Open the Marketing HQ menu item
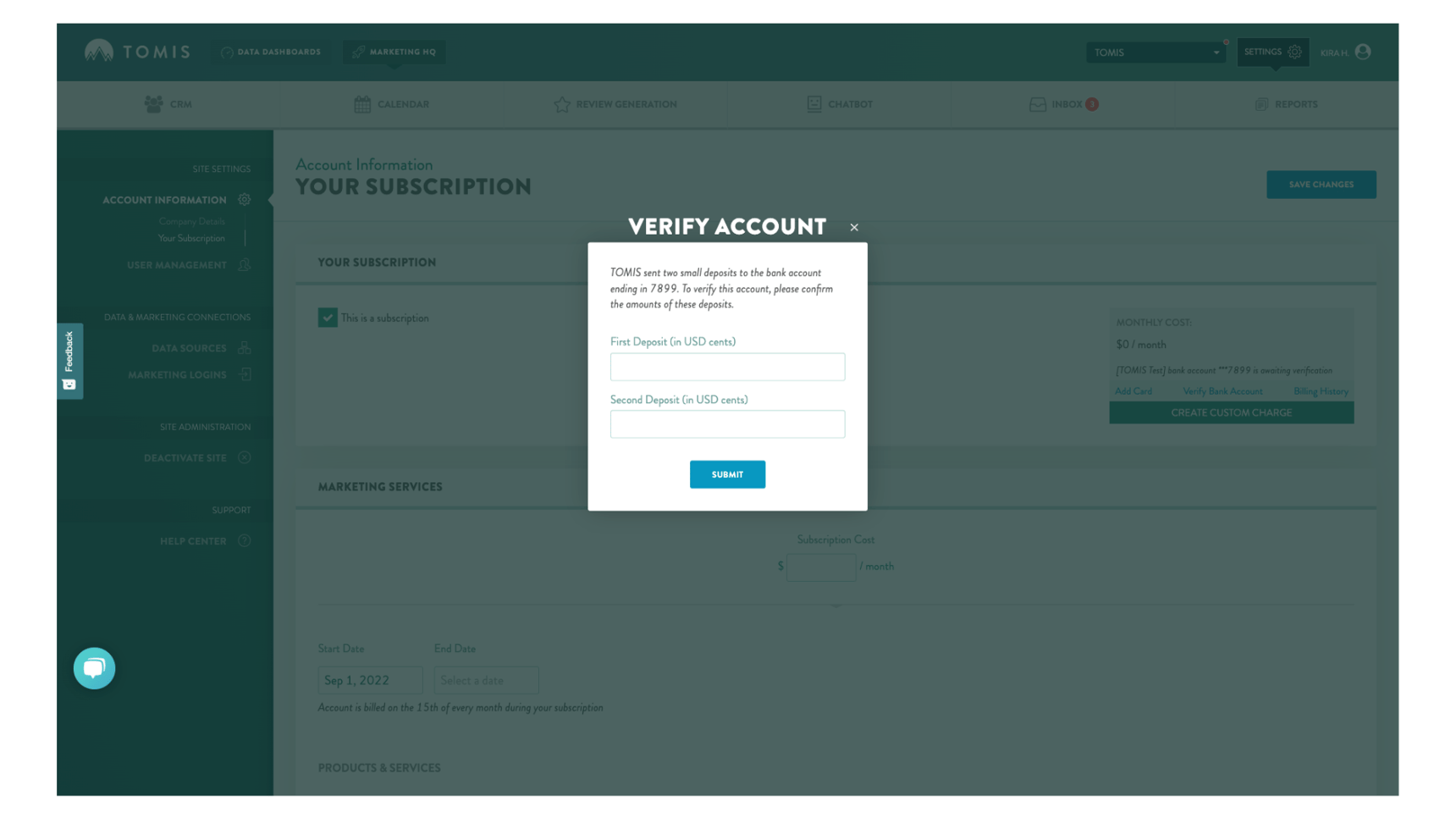 coord(394,52)
